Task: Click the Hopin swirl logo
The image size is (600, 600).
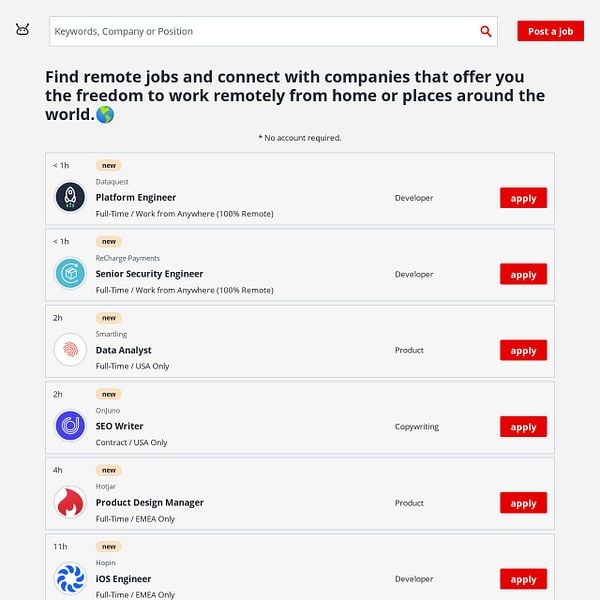Action: (x=70, y=578)
